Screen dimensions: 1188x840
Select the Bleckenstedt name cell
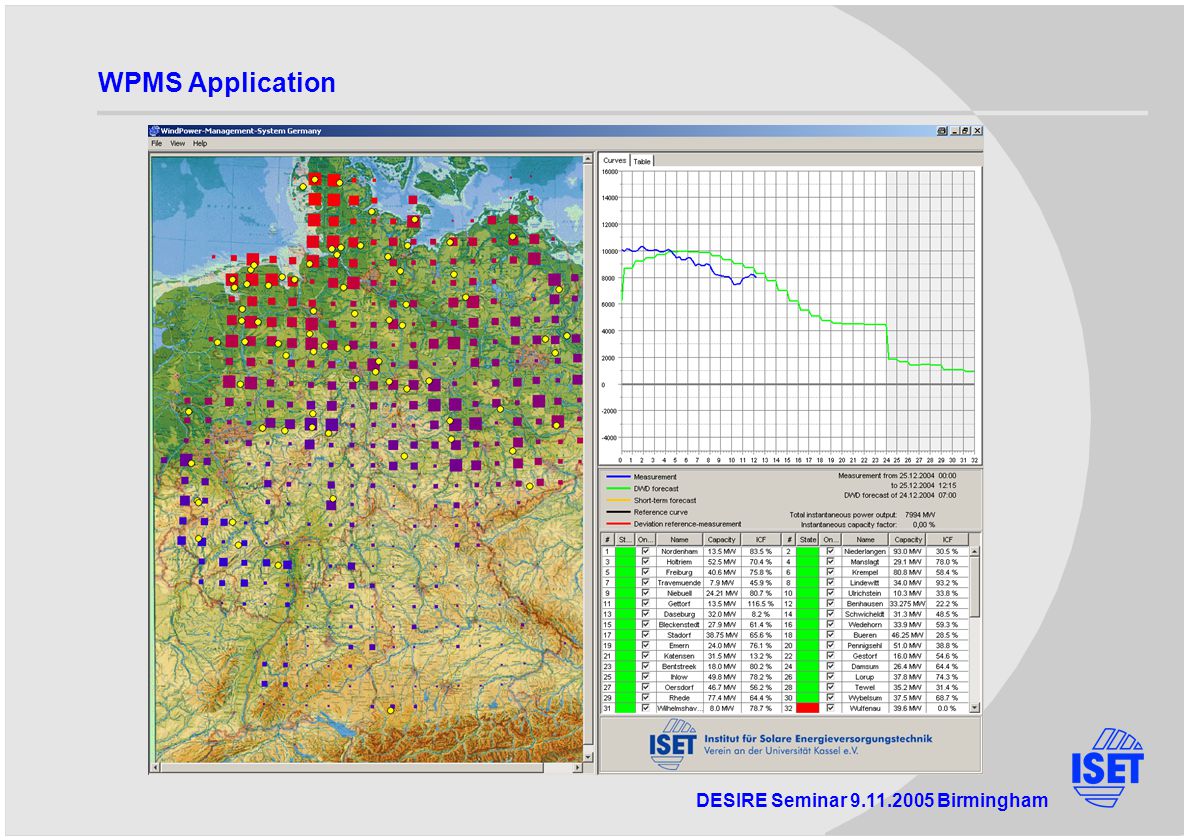pos(679,625)
